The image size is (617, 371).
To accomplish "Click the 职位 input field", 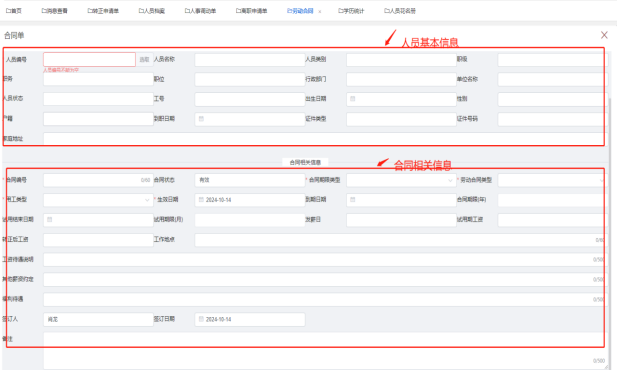I will (250, 79).
